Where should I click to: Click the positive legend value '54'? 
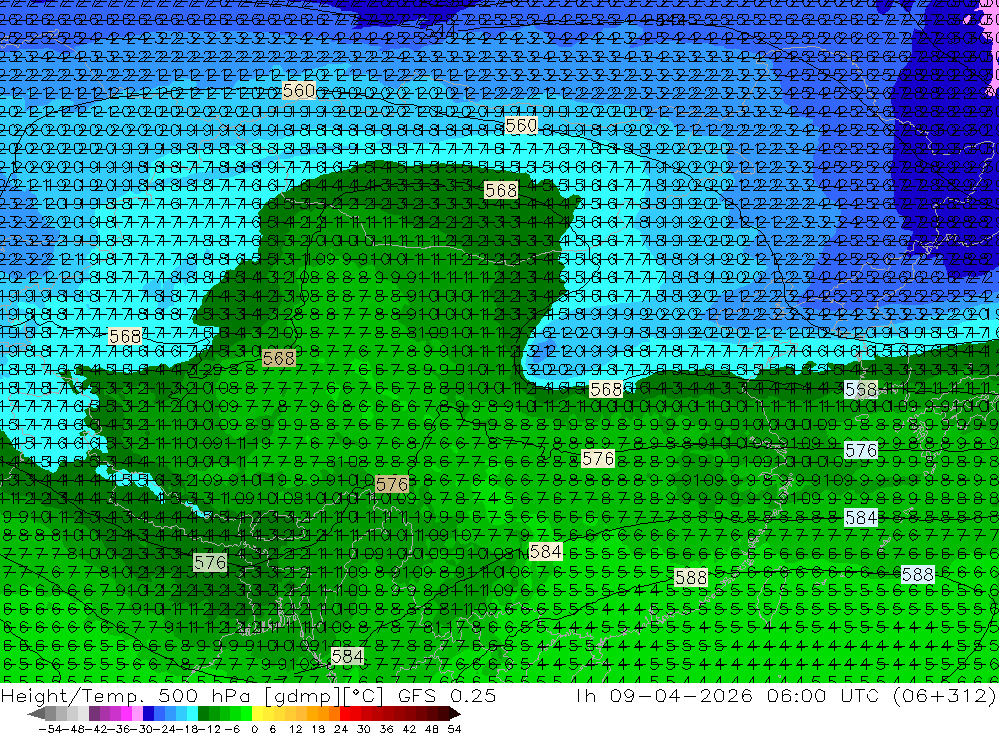tap(454, 729)
